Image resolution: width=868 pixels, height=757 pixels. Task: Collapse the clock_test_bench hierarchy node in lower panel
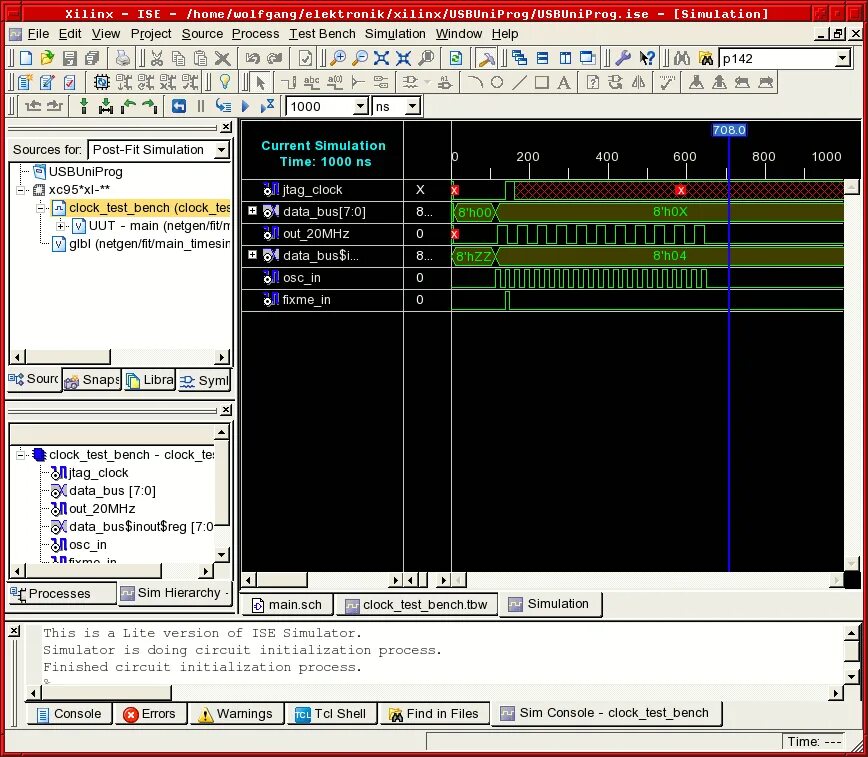click(x=20, y=455)
